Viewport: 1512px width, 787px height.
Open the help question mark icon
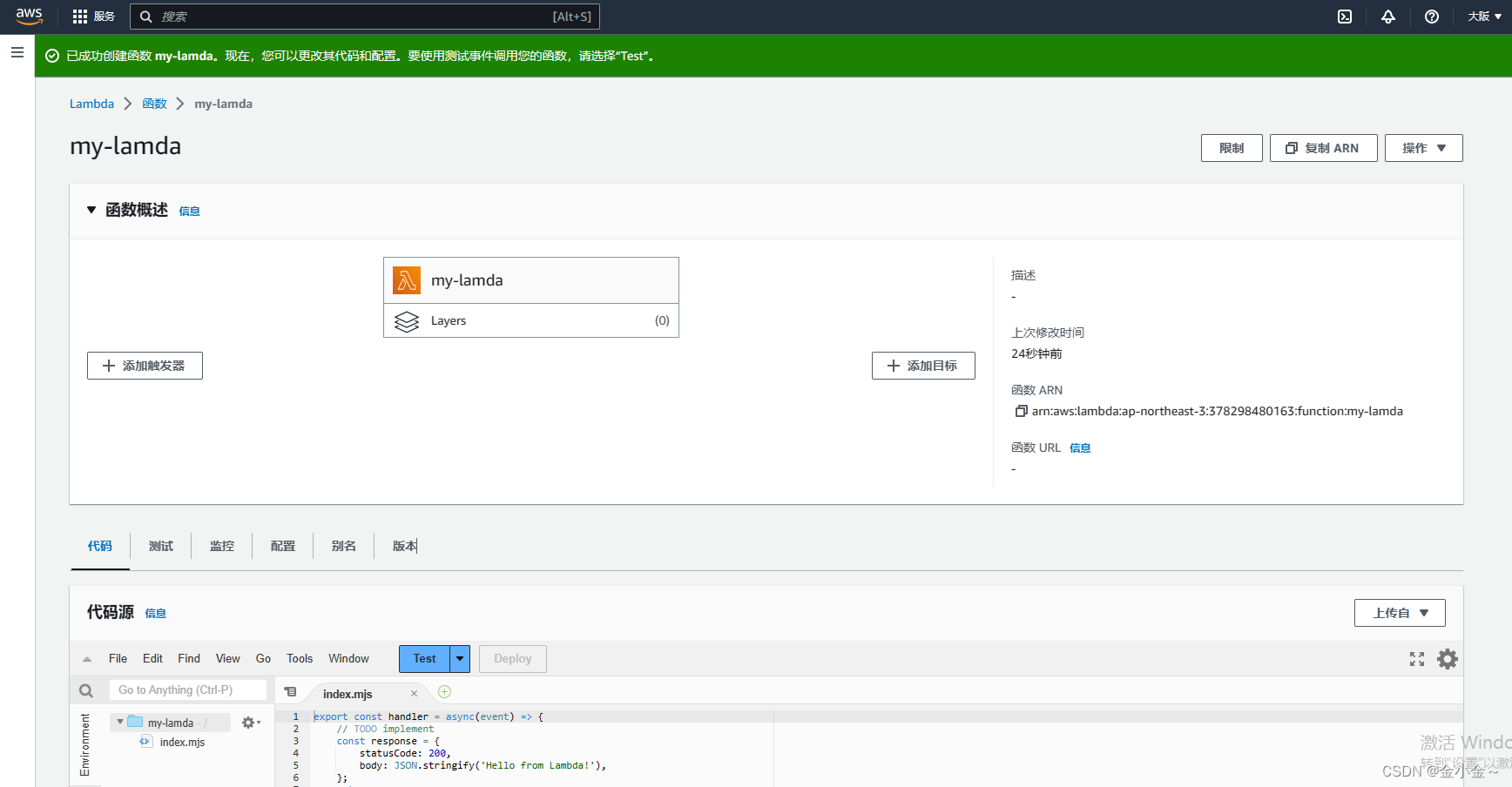1432,17
